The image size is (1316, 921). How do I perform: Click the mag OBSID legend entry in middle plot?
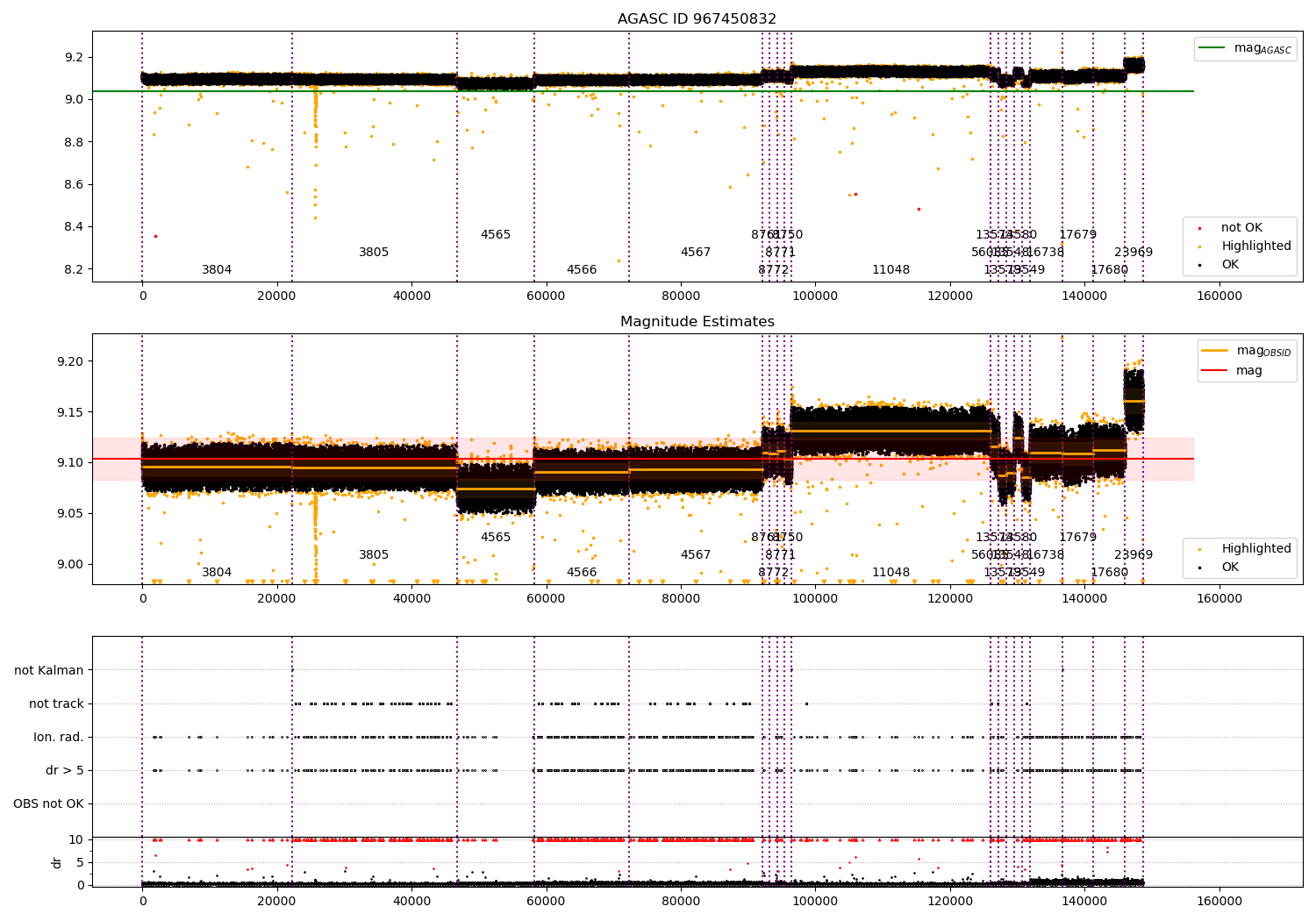[x=1246, y=351]
